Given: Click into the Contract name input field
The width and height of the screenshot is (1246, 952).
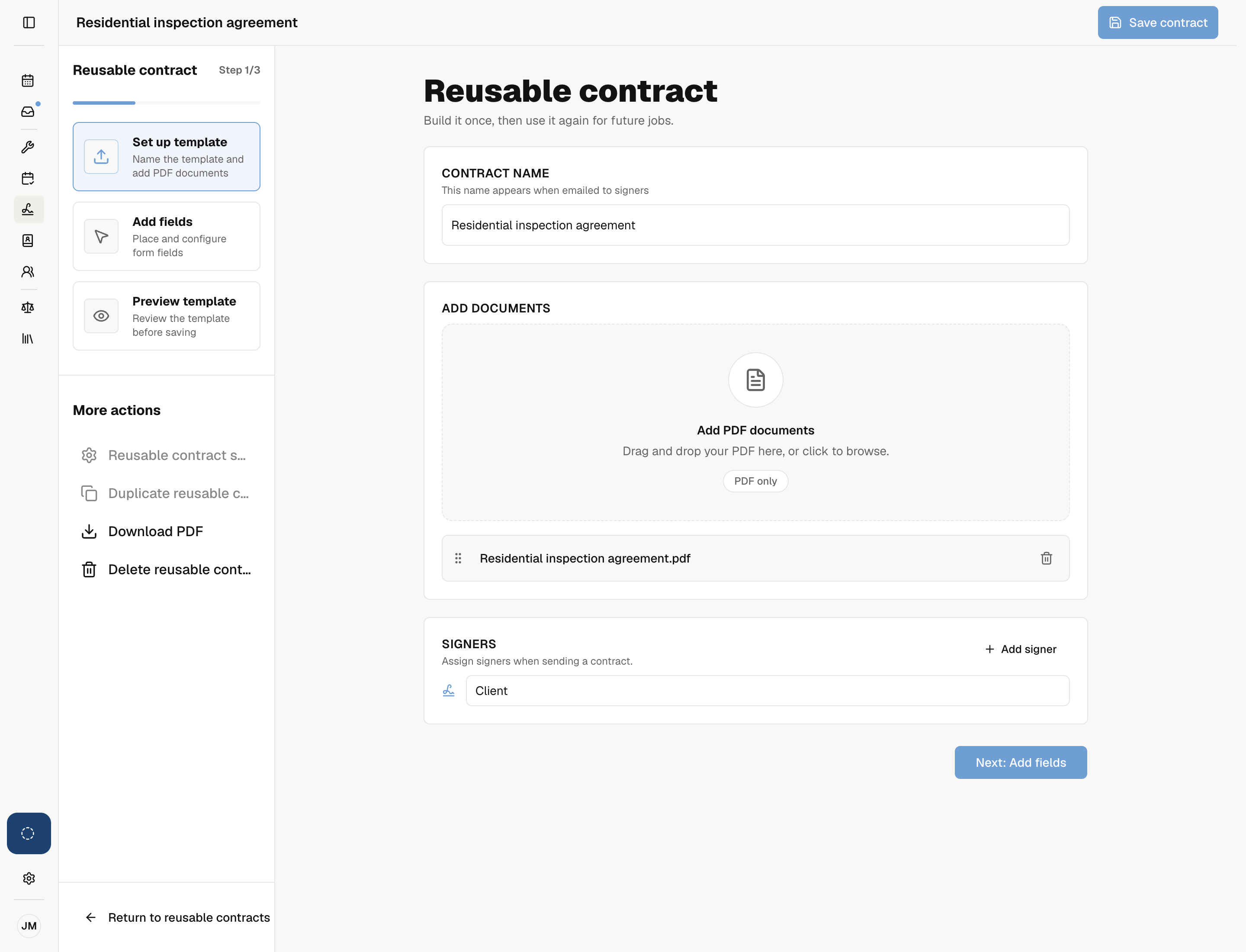Looking at the screenshot, I should point(755,225).
